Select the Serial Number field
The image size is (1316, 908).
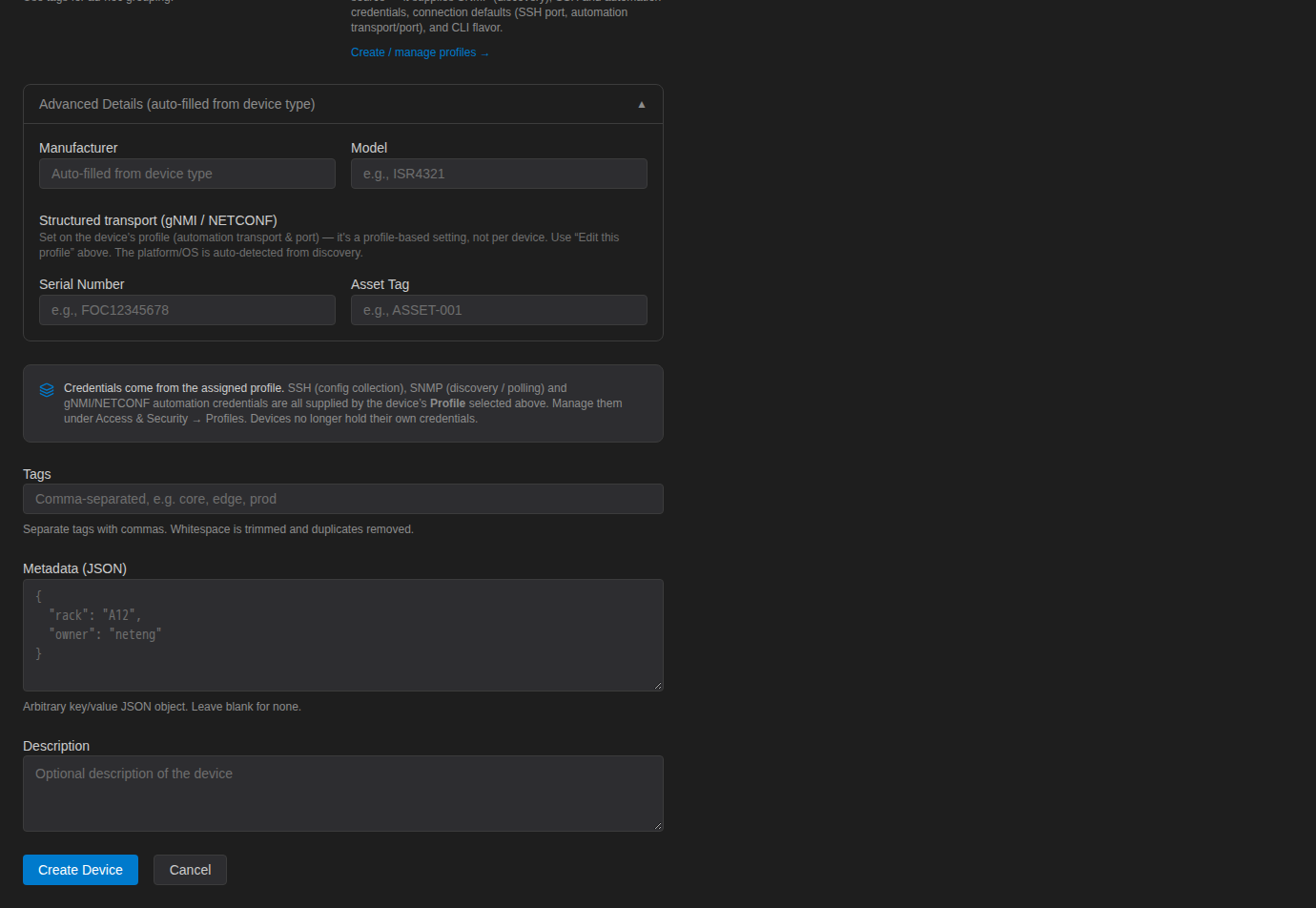tap(187, 310)
